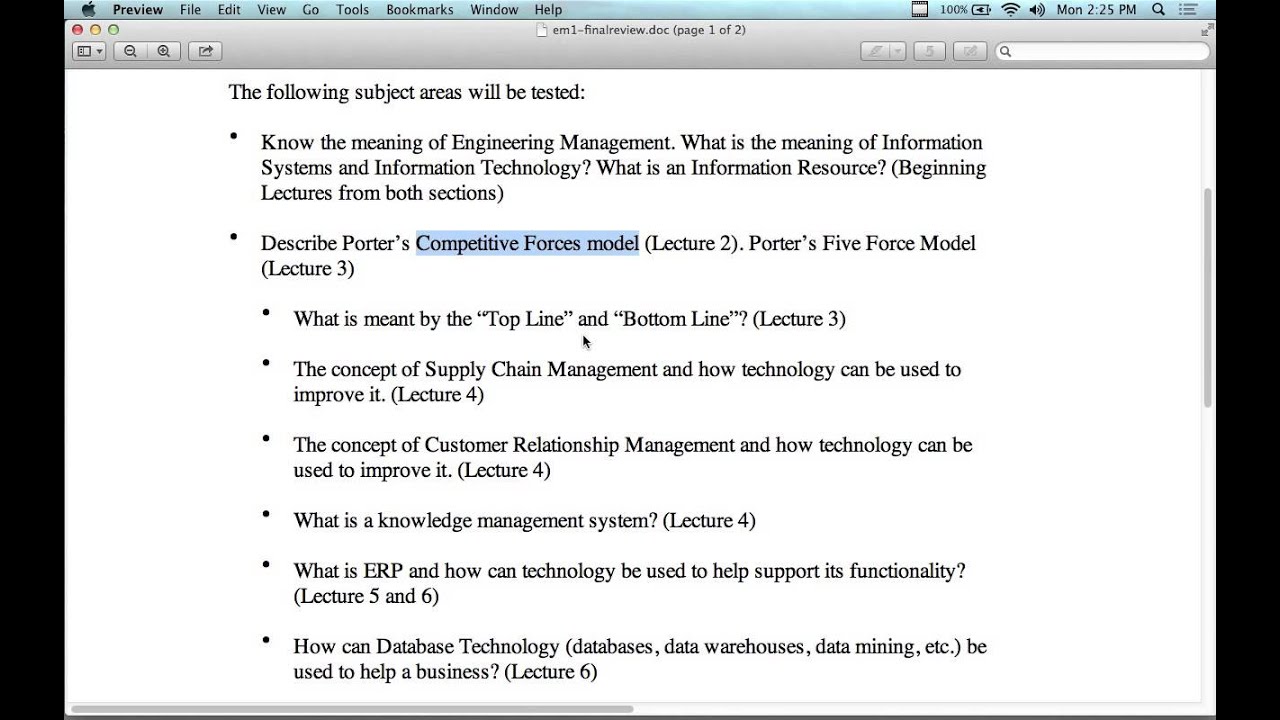Image resolution: width=1280 pixels, height=720 pixels.
Task: Click the green zoom window button
Action: tap(113, 30)
